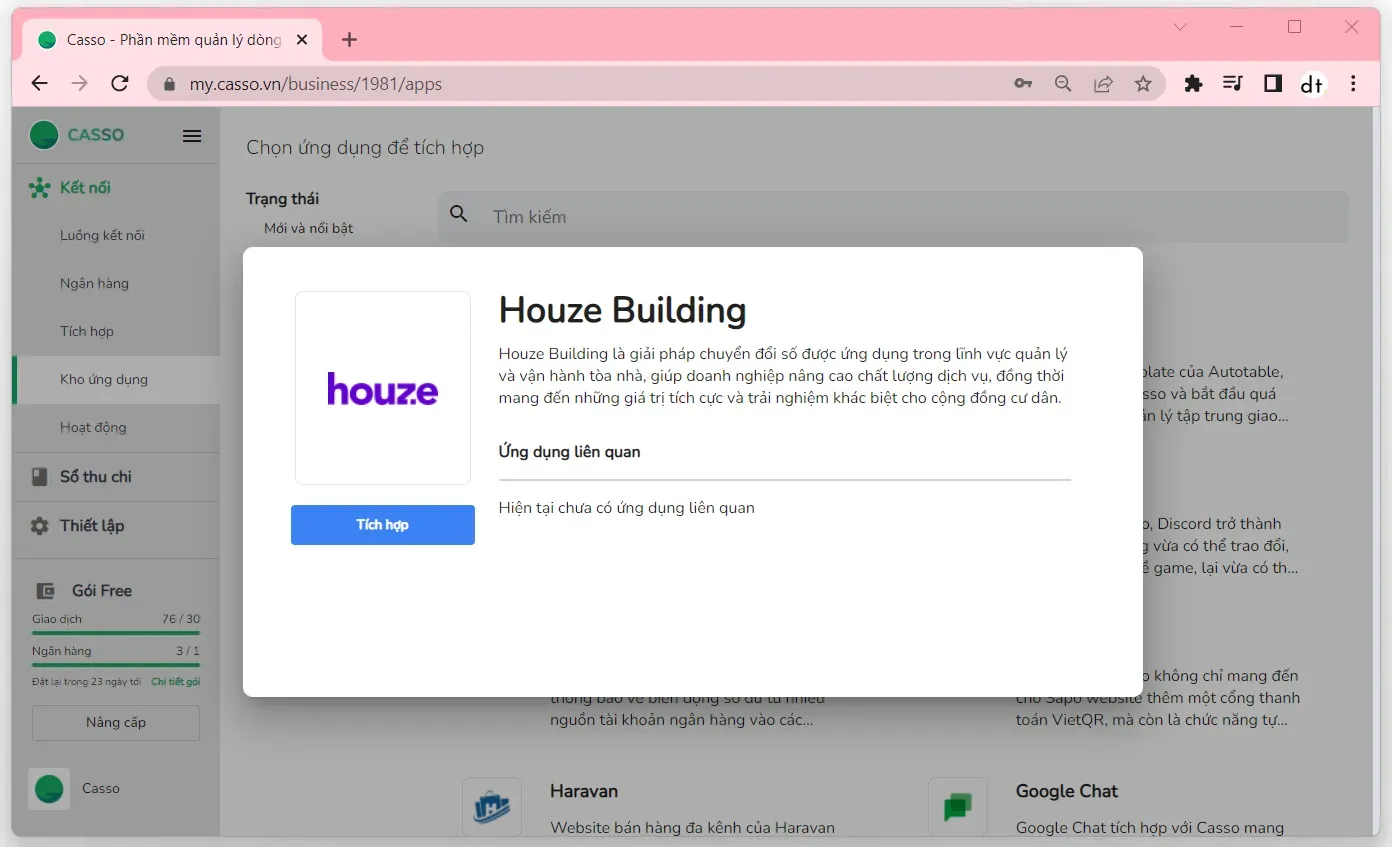Click the address bar URL
The width and height of the screenshot is (1392, 847).
(316, 84)
